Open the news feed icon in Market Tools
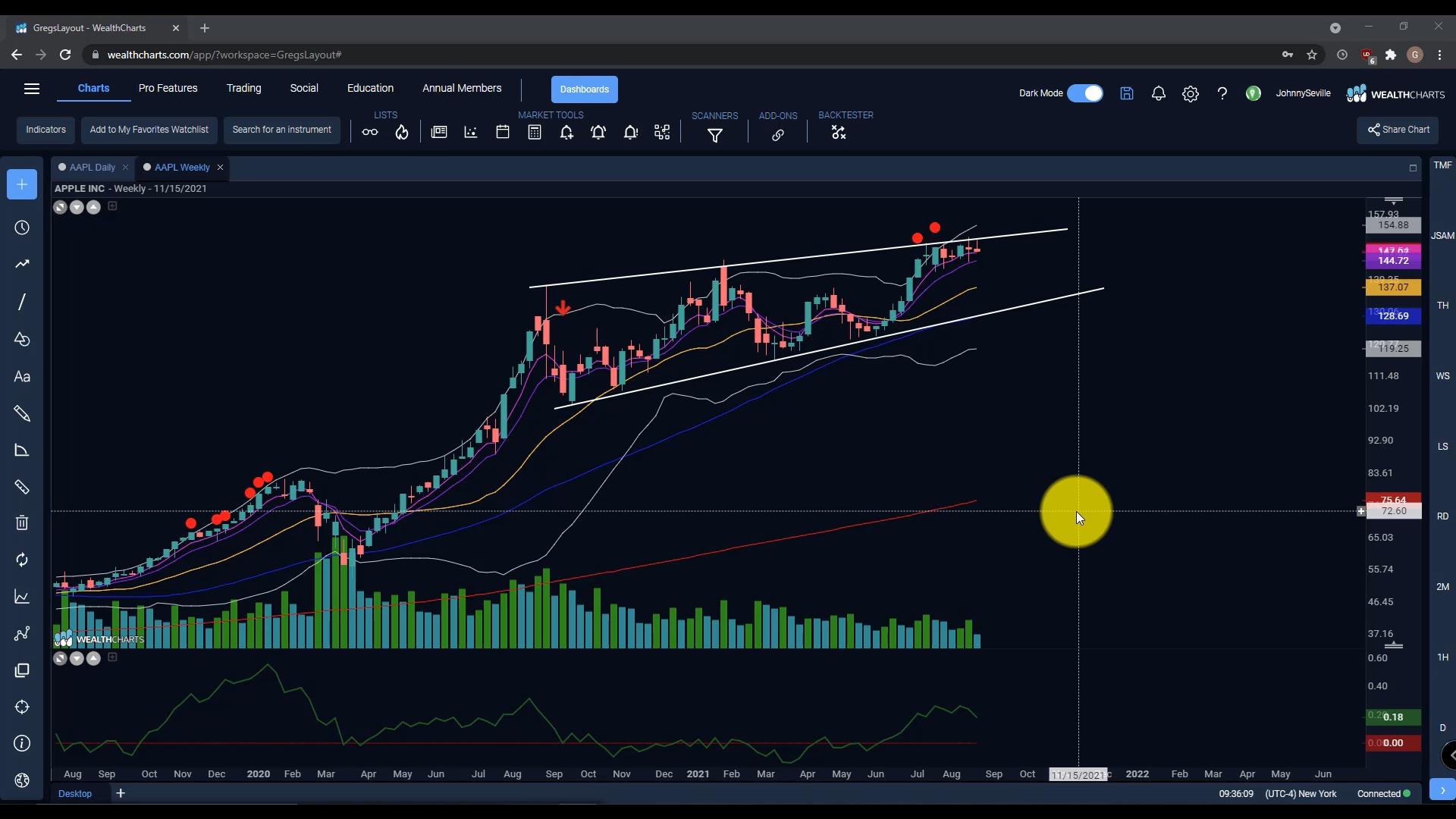Image resolution: width=1456 pixels, height=819 pixels. [439, 132]
